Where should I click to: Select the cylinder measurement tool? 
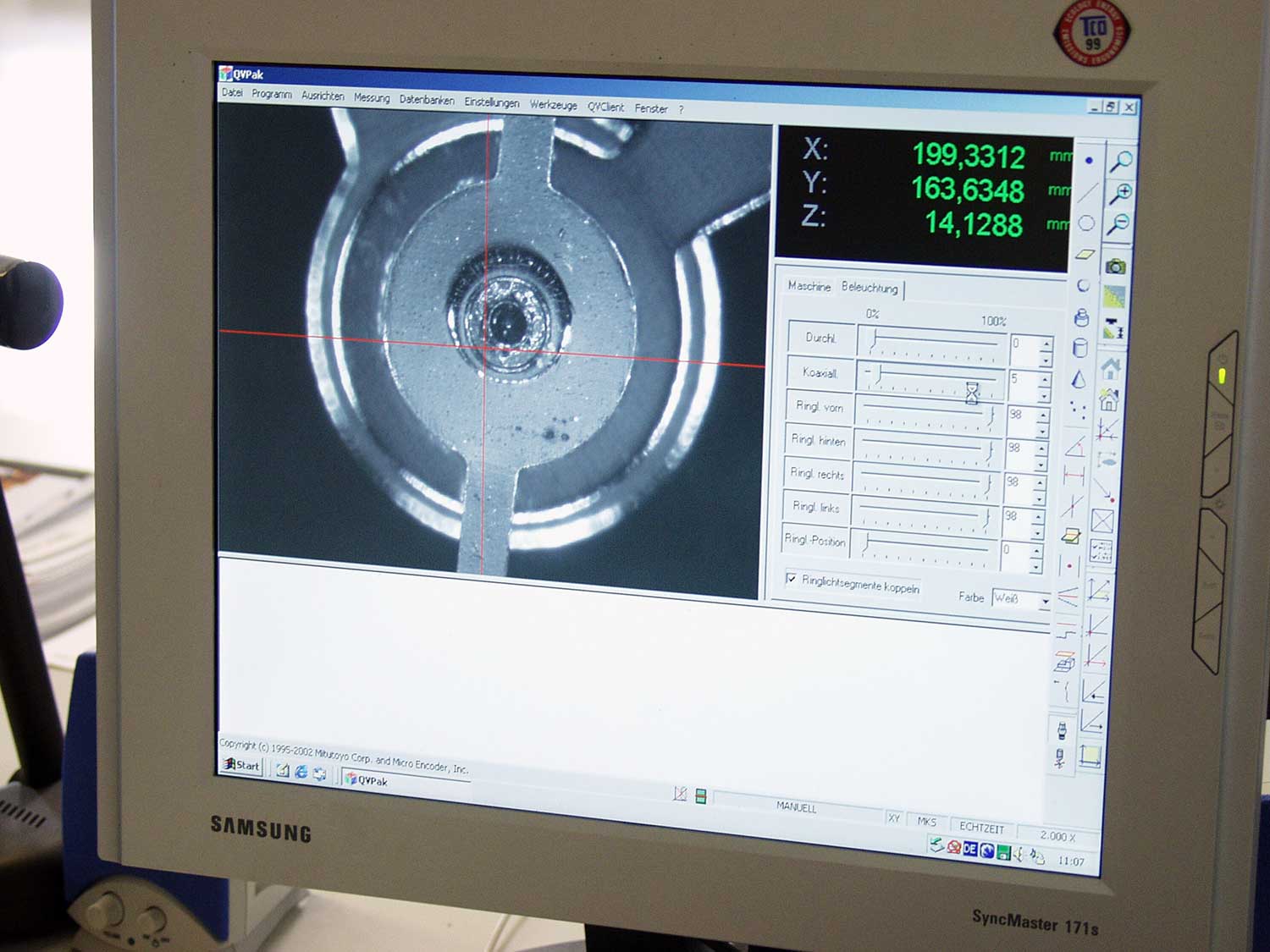tap(1080, 348)
